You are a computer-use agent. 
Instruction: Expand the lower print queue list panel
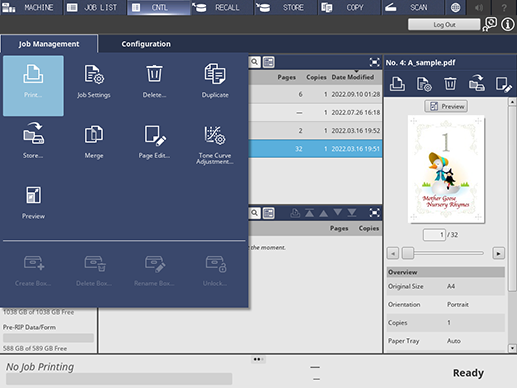[374, 213]
